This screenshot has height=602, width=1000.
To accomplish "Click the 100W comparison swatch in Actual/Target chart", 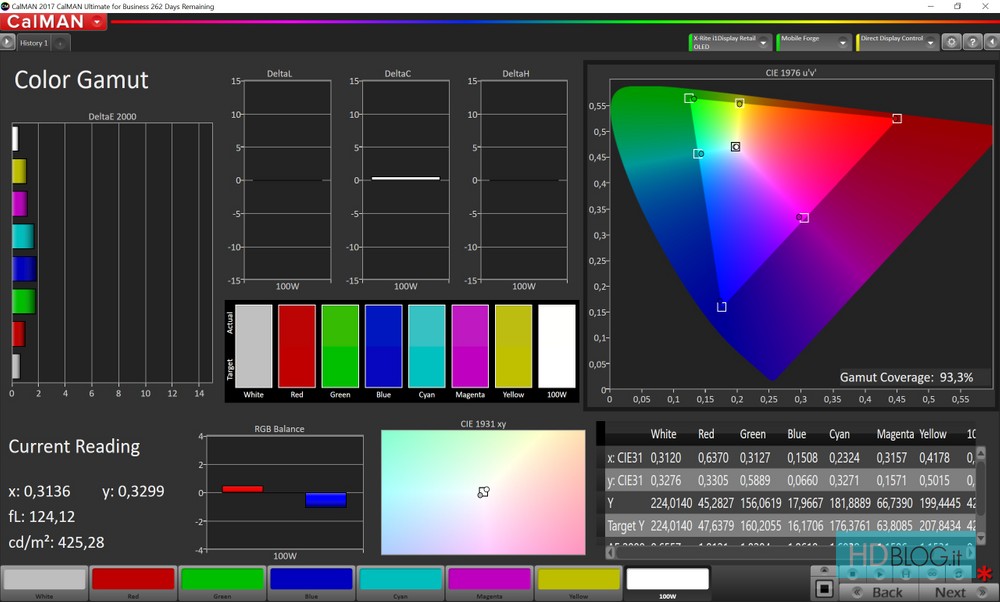I will 557,346.
